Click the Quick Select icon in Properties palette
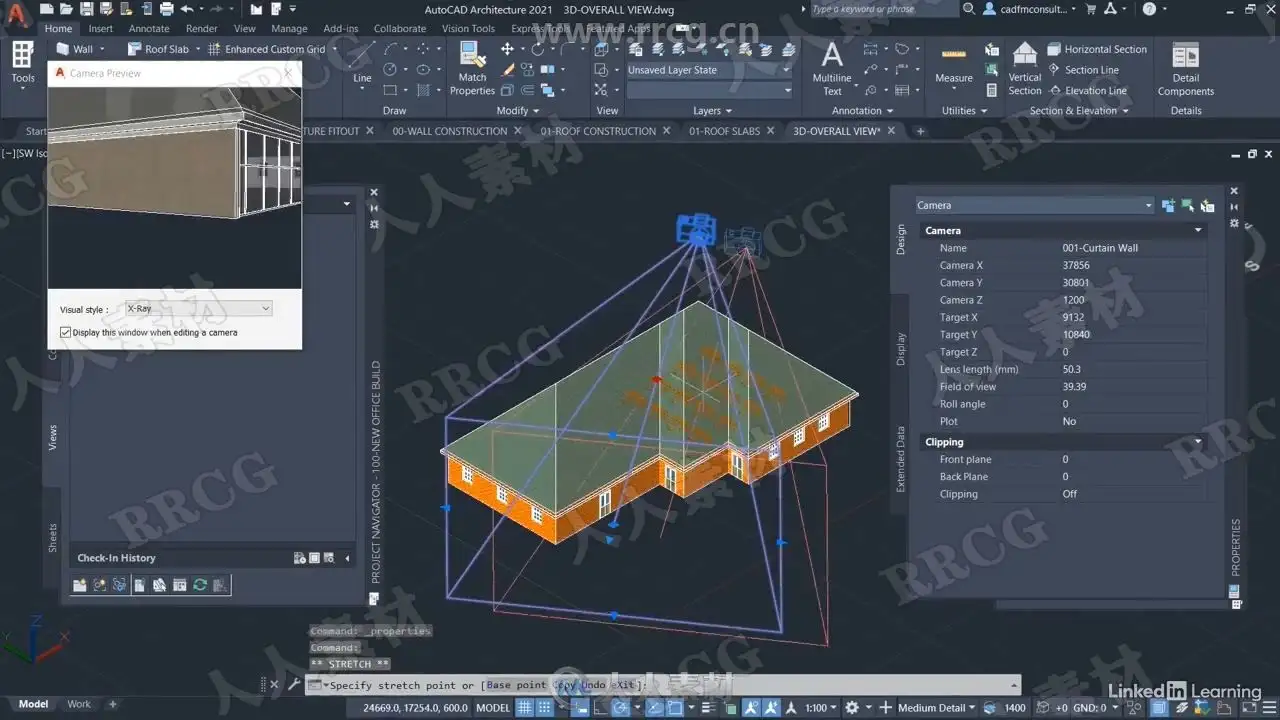 click(1208, 206)
